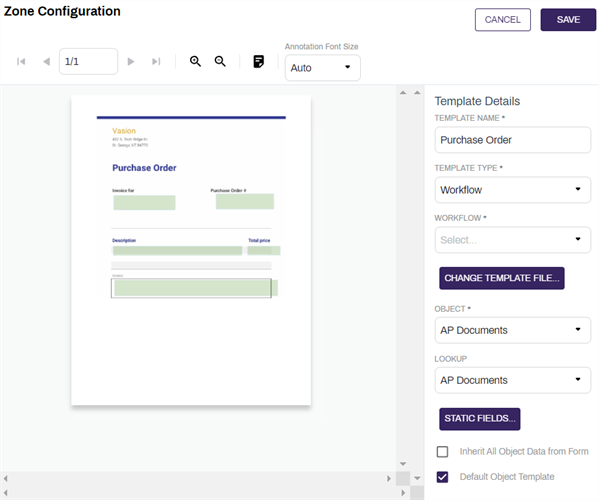Select the Description zone on the document
The height and width of the screenshot is (500, 599).
click(x=177, y=251)
